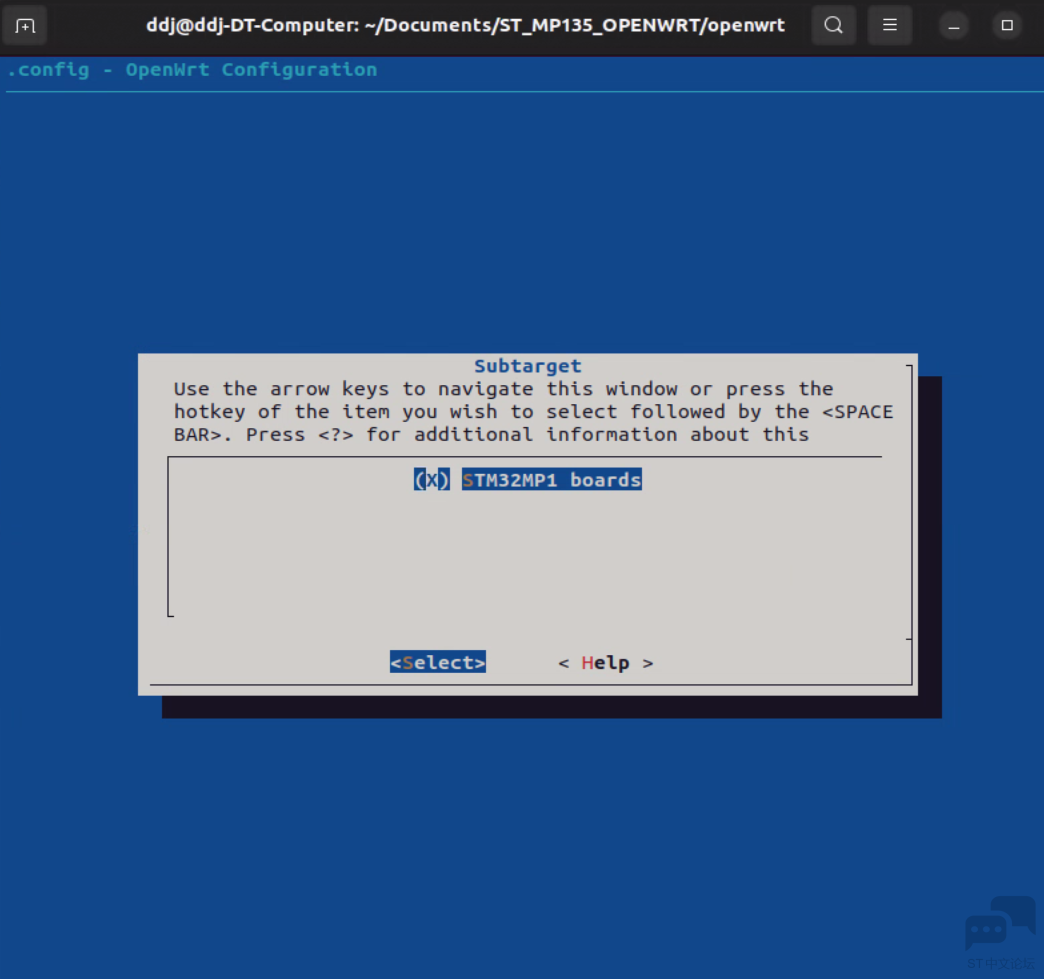This screenshot has height=979, width=1044.
Task: Click the '.config - OpenWrt Configuration' header text
Action: (192, 70)
